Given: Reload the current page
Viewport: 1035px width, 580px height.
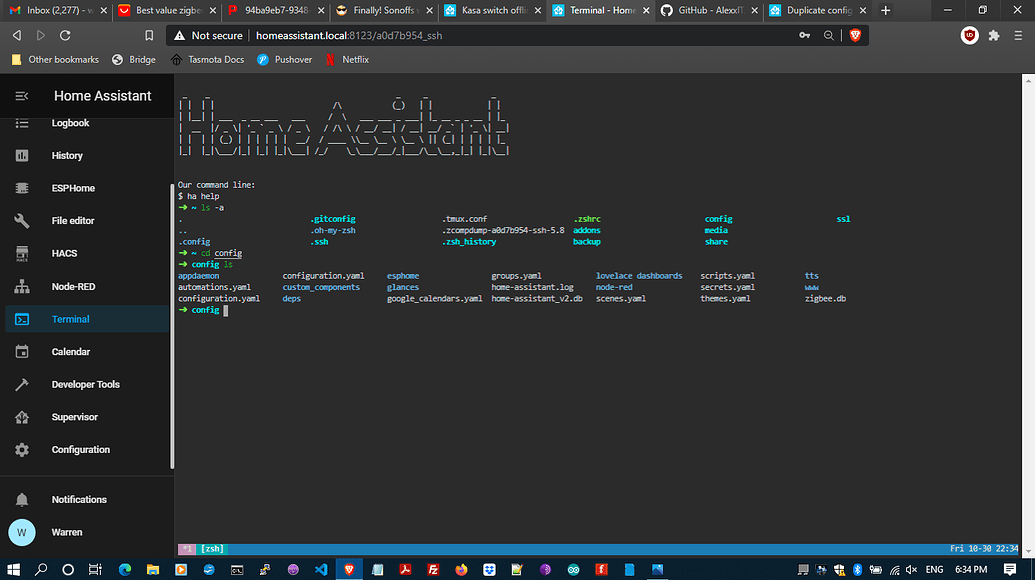Looking at the screenshot, I should (x=65, y=36).
